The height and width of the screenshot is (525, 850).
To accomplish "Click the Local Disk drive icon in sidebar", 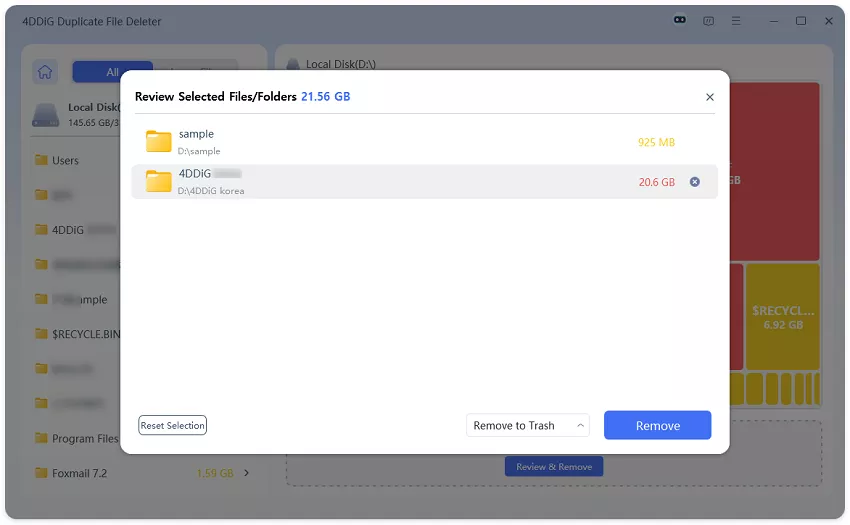I will pyautogui.click(x=46, y=115).
